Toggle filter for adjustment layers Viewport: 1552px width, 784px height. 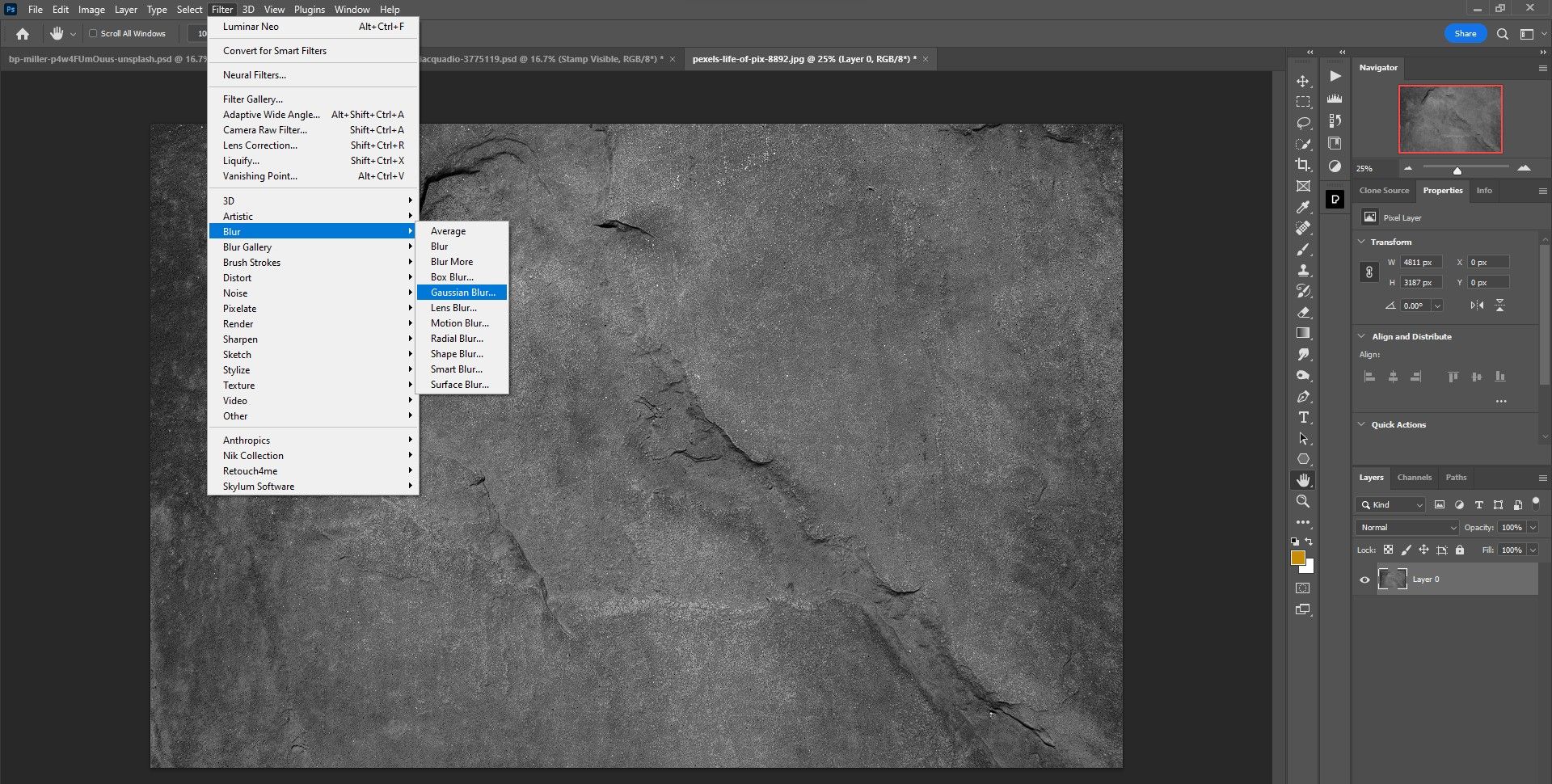tap(1459, 505)
